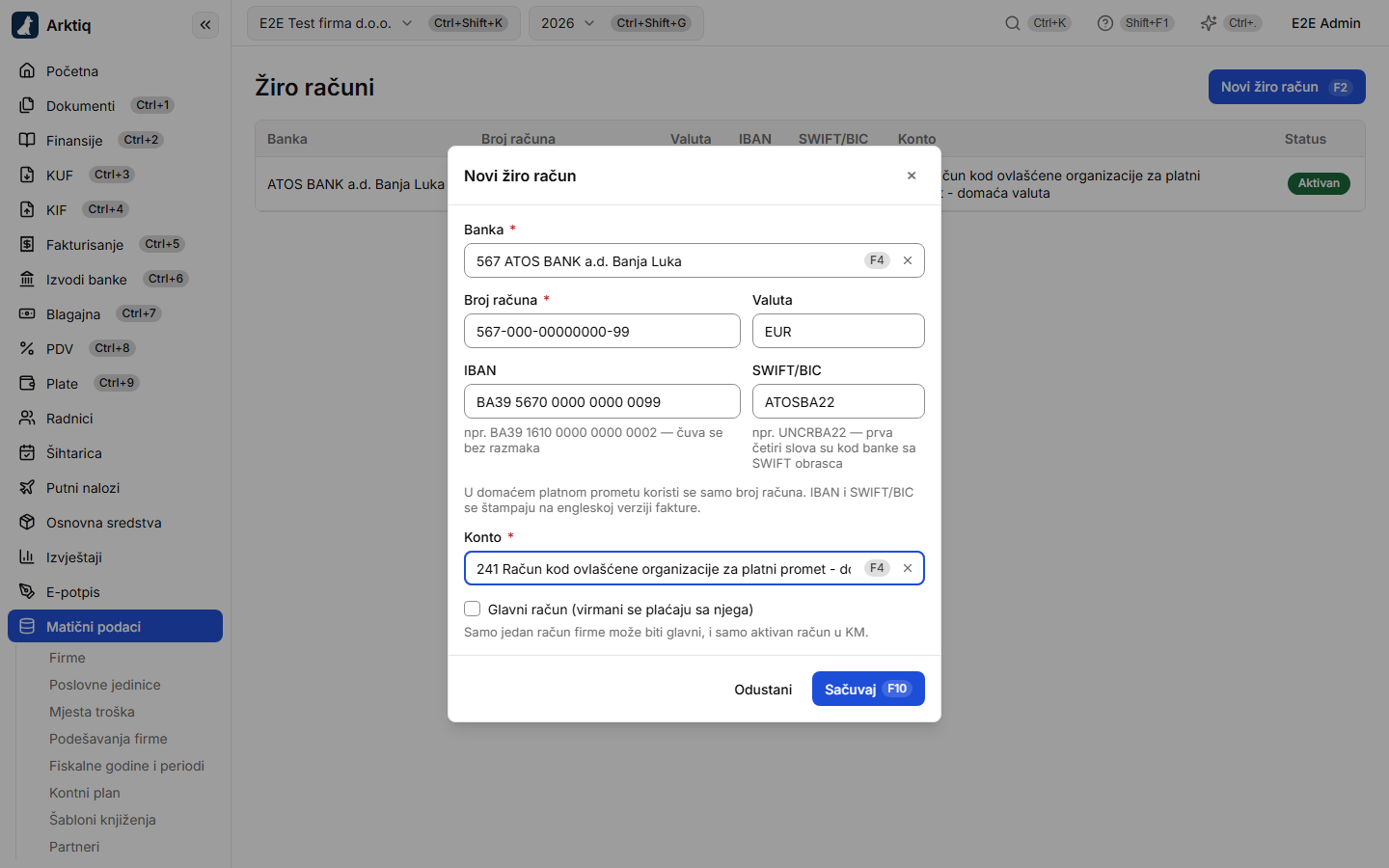Click the IBAN input field

(x=602, y=401)
